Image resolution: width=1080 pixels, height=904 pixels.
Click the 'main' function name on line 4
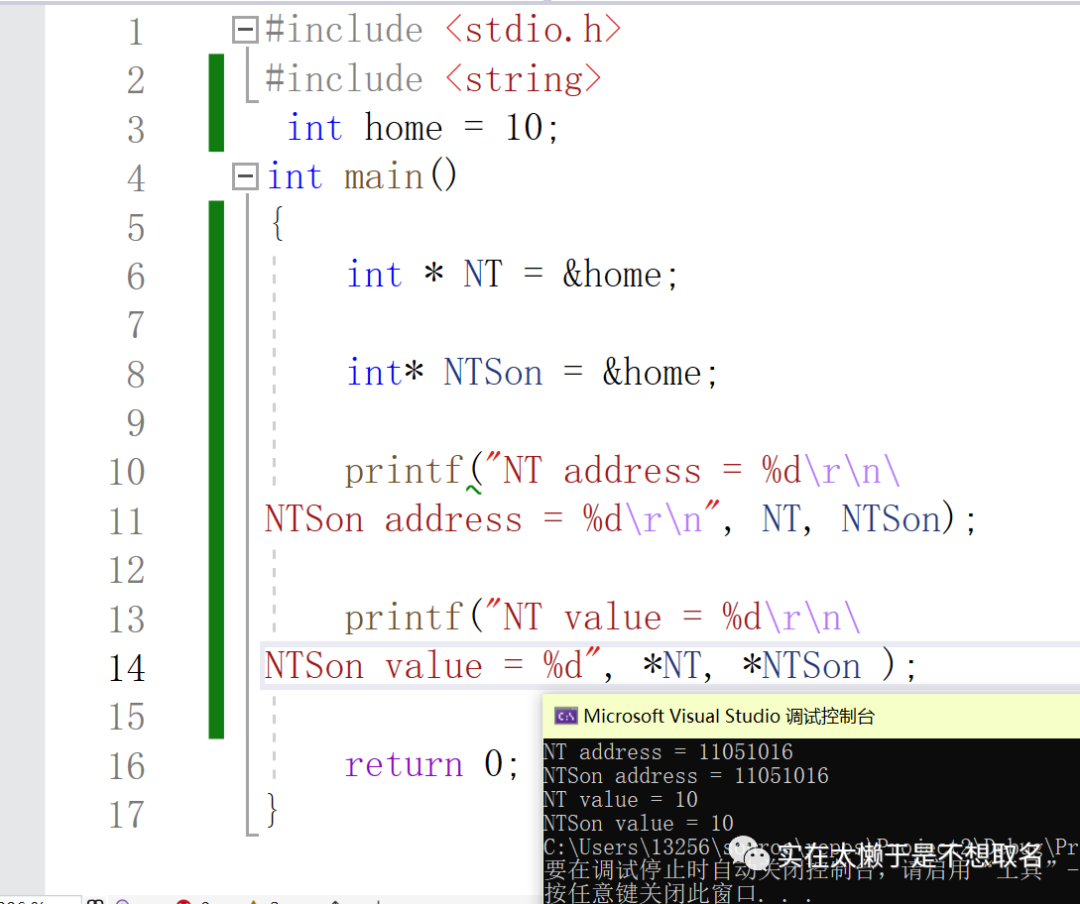point(384,177)
